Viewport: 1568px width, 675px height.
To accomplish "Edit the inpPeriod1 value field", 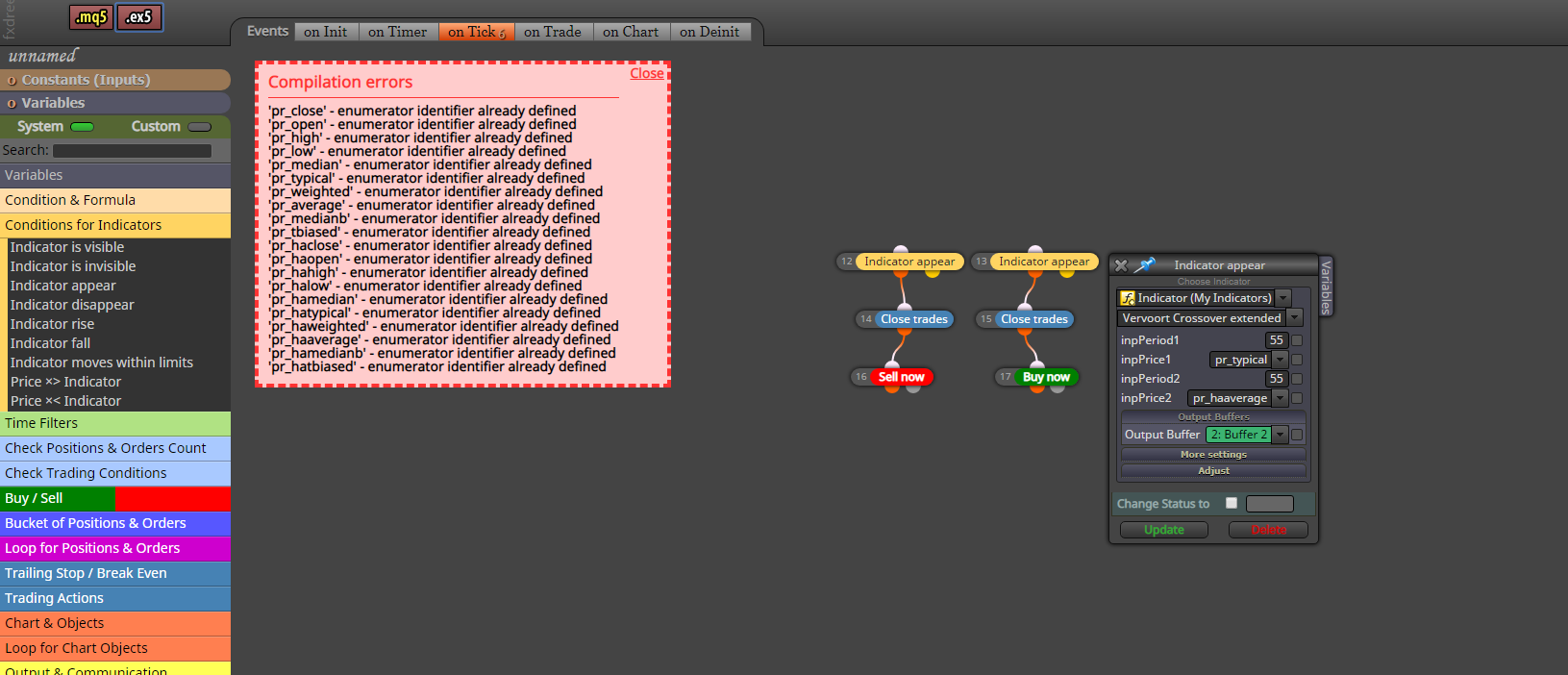I will click(1276, 340).
